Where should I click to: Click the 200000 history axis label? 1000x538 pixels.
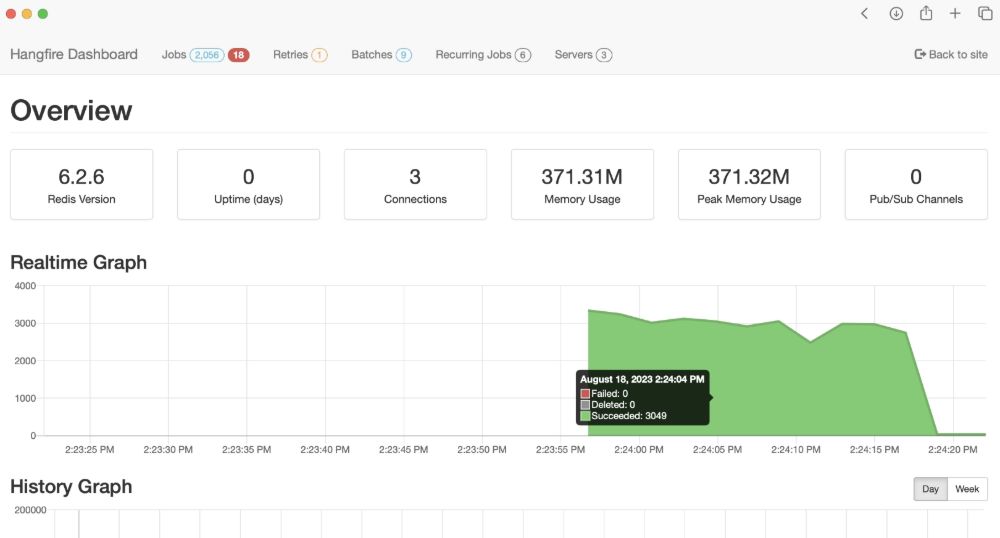[30, 510]
